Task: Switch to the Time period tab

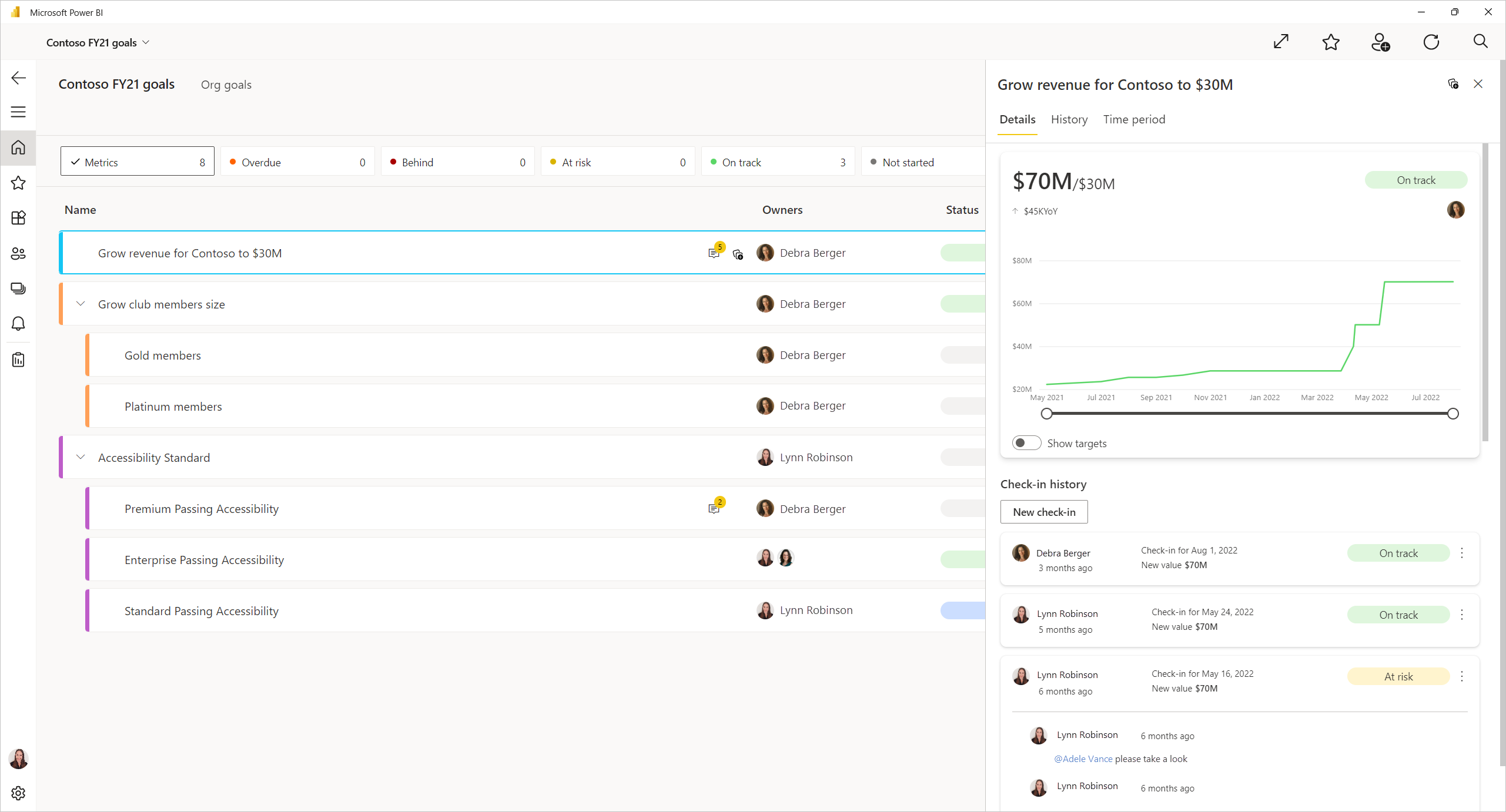Action: (x=1134, y=119)
